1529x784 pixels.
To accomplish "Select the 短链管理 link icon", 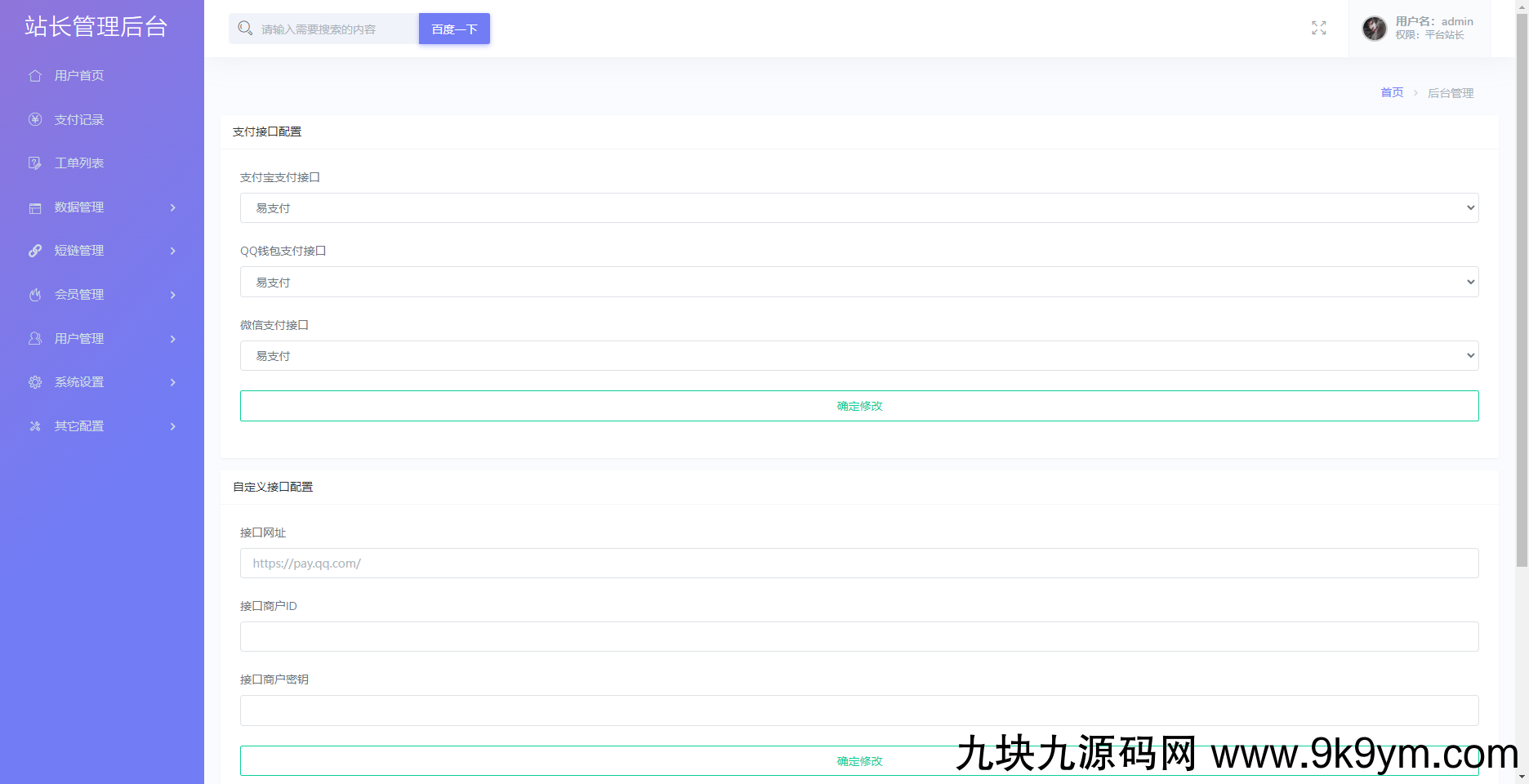I will 34,251.
